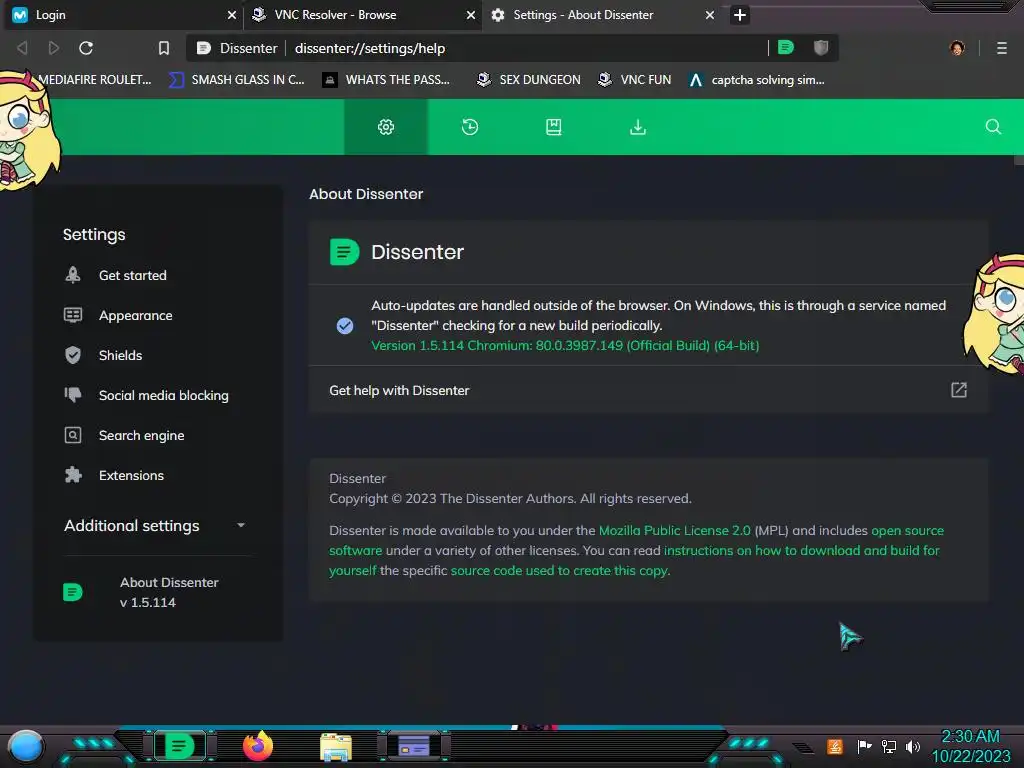Open the Settings gear tab in green bar
This screenshot has height=768, width=1024.
[386, 127]
